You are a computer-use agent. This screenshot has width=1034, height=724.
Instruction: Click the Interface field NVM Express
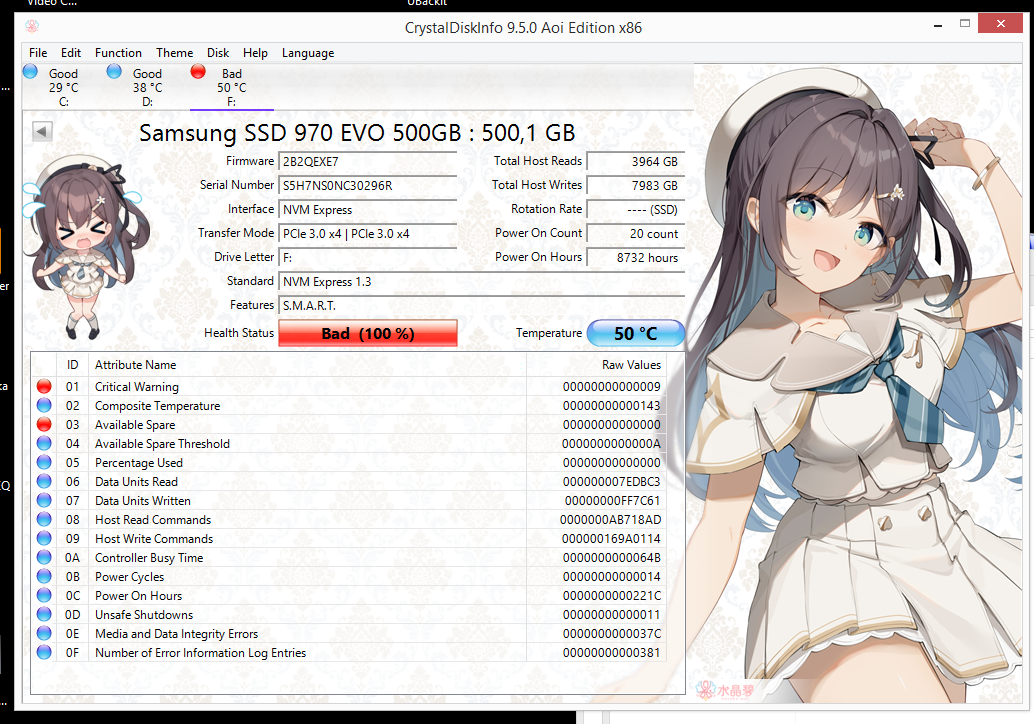(368, 210)
